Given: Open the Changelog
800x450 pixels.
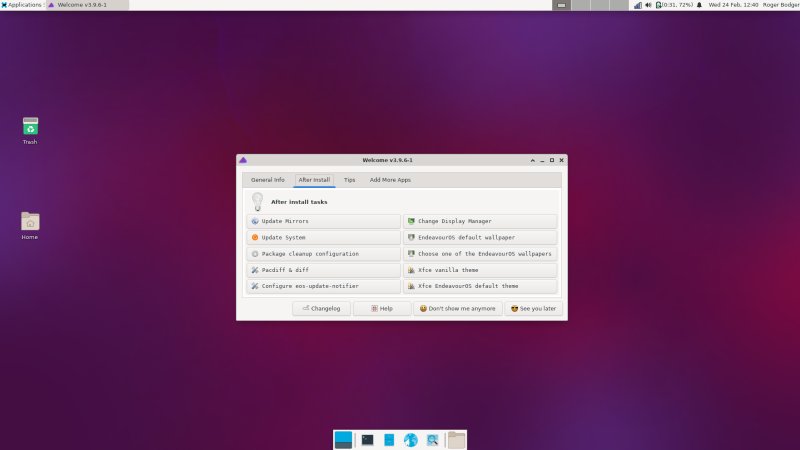Looking at the screenshot, I should point(321,309).
